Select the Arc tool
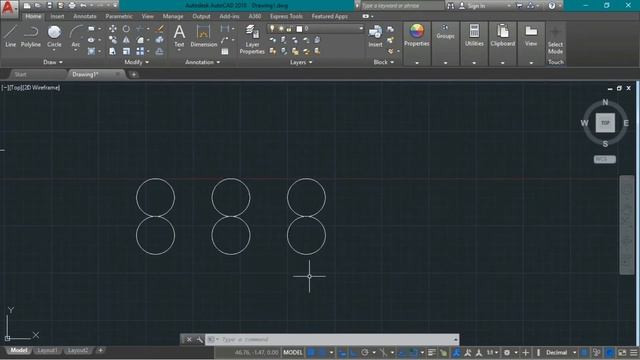Screen dimensions: 640x360 pyautogui.click(x=76, y=36)
